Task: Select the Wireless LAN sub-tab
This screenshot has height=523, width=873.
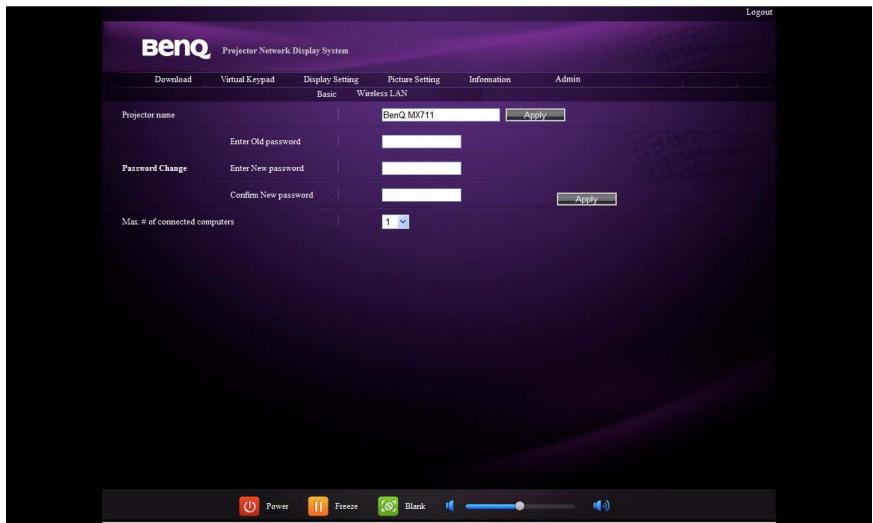Action: (x=382, y=94)
